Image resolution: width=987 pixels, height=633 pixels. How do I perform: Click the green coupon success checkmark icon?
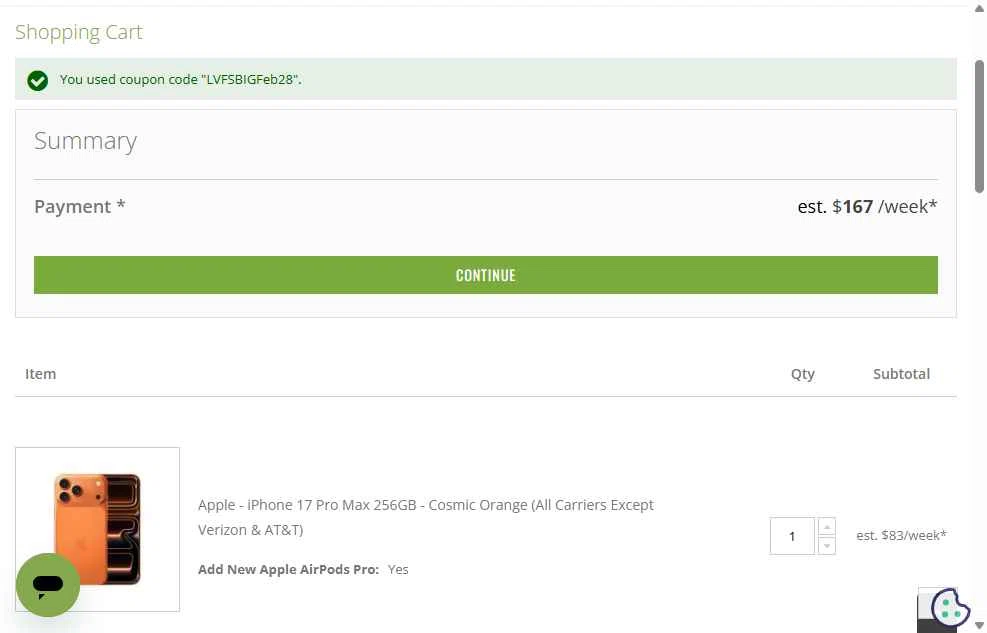38,81
